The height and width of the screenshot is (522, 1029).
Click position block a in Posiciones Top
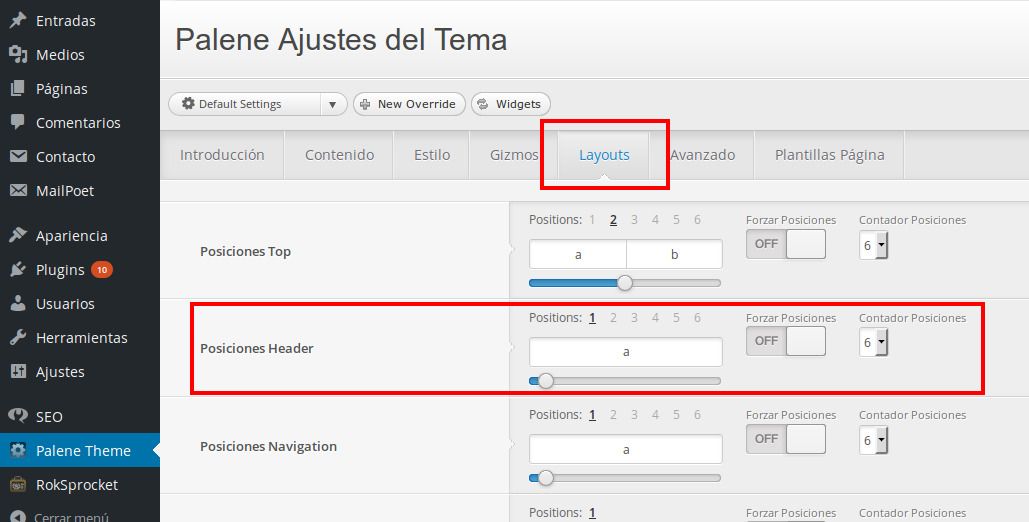[578, 255]
